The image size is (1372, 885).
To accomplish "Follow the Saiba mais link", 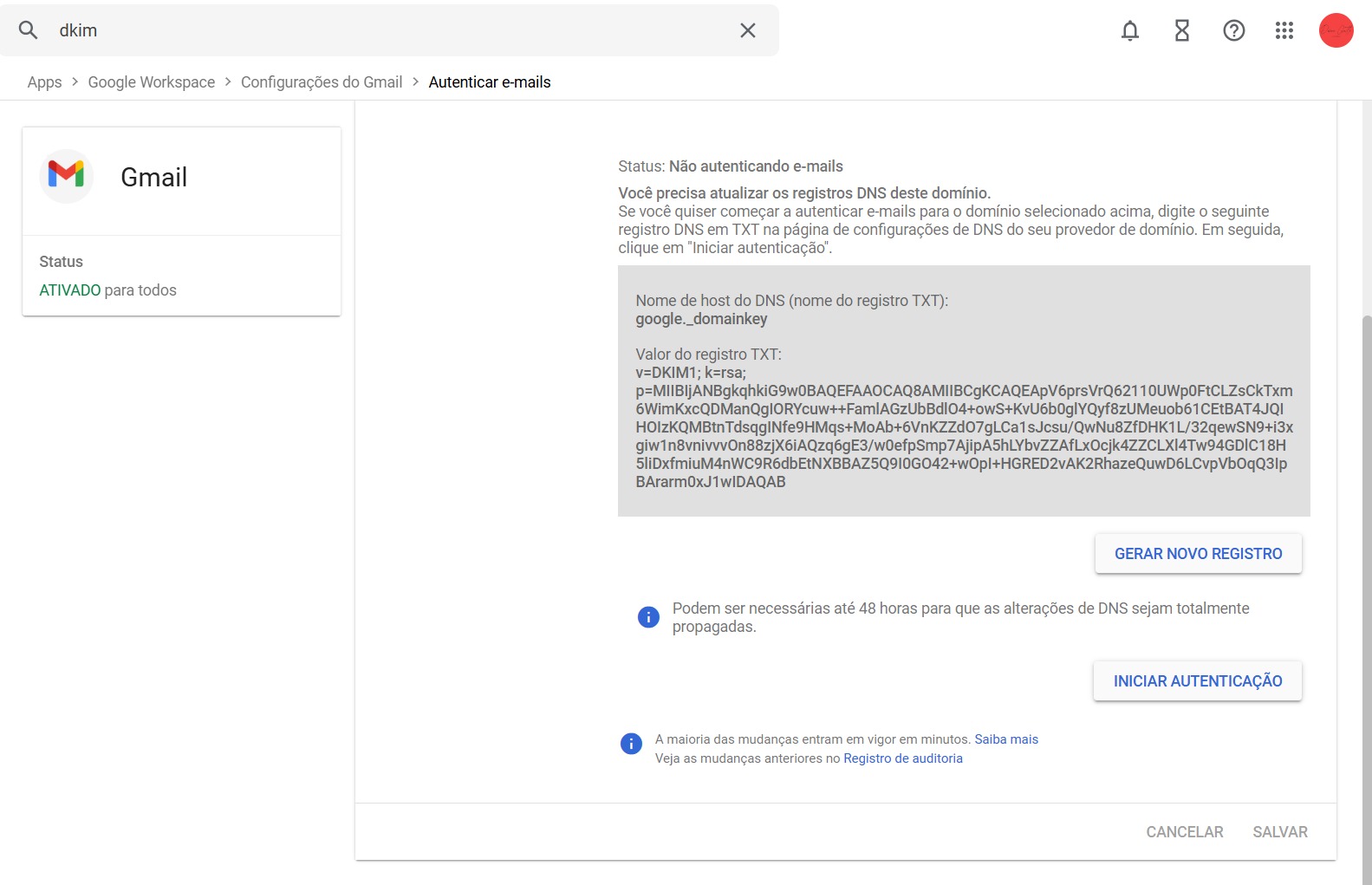I will coord(1005,739).
